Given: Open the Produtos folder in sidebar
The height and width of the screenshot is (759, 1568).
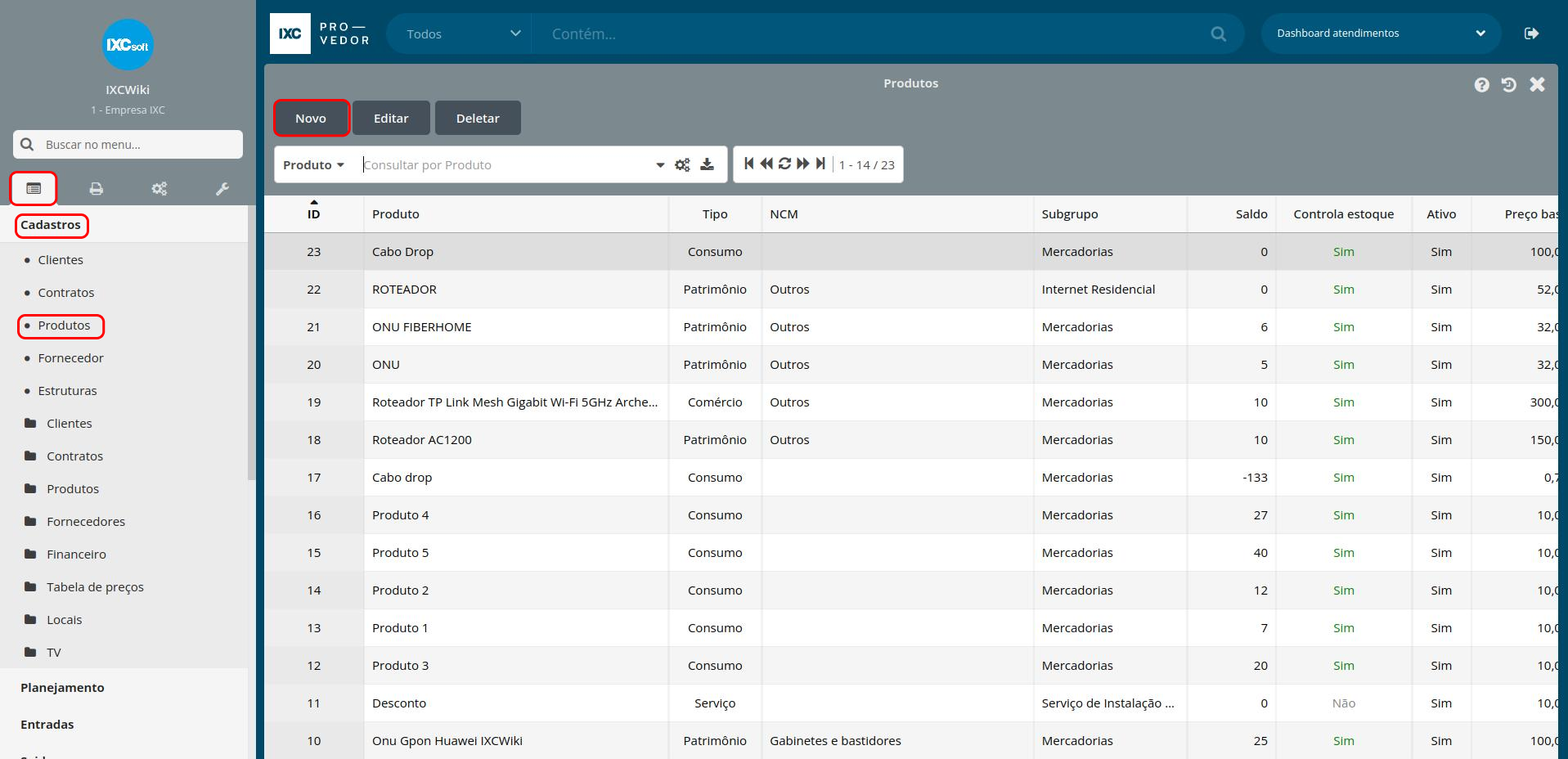Looking at the screenshot, I should 62,489.
